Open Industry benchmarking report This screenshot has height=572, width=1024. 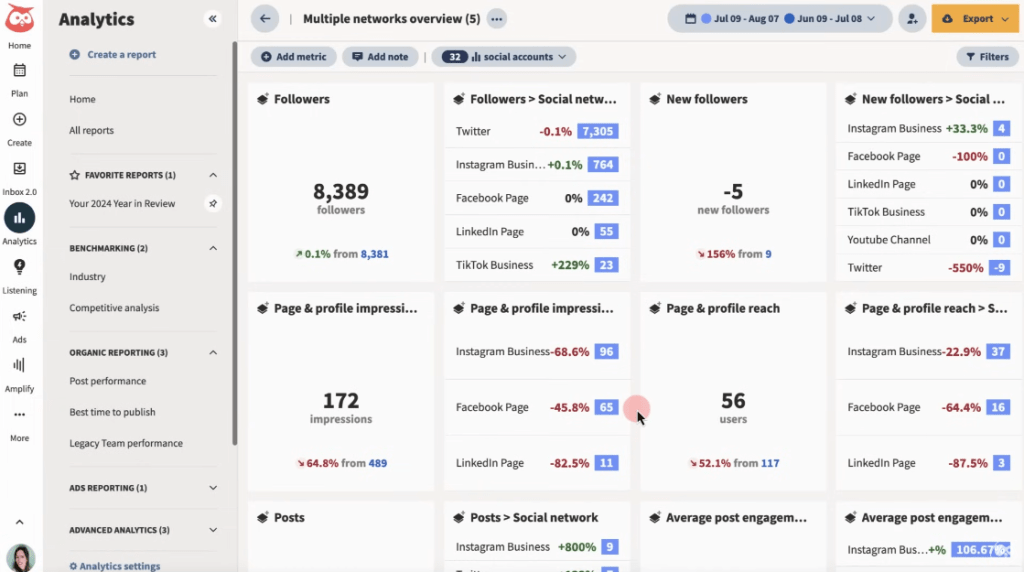(88, 277)
